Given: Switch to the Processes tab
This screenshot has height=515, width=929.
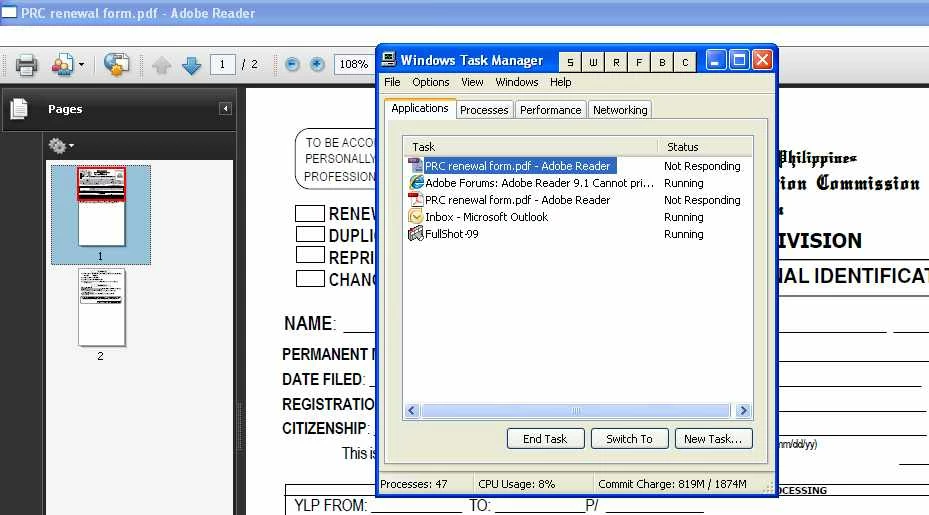Looking at the screenshot, I should coord(484,110).
